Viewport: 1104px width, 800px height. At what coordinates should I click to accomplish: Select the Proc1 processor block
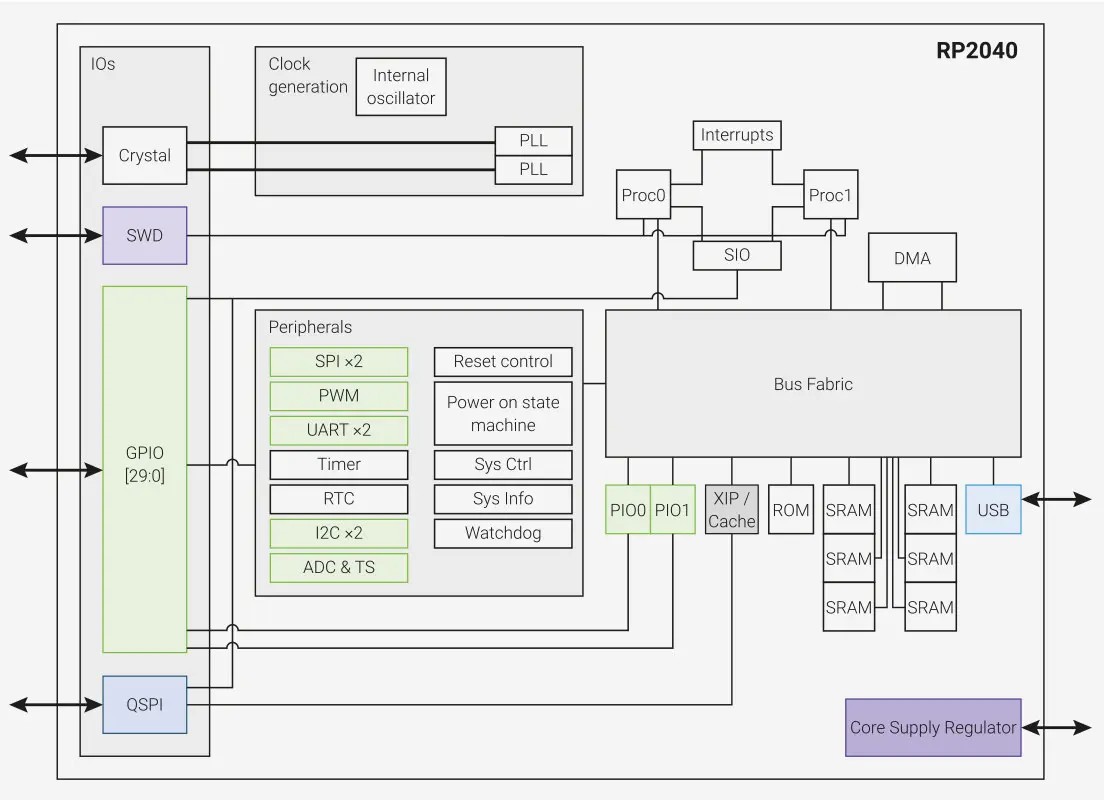click(830, 195)
